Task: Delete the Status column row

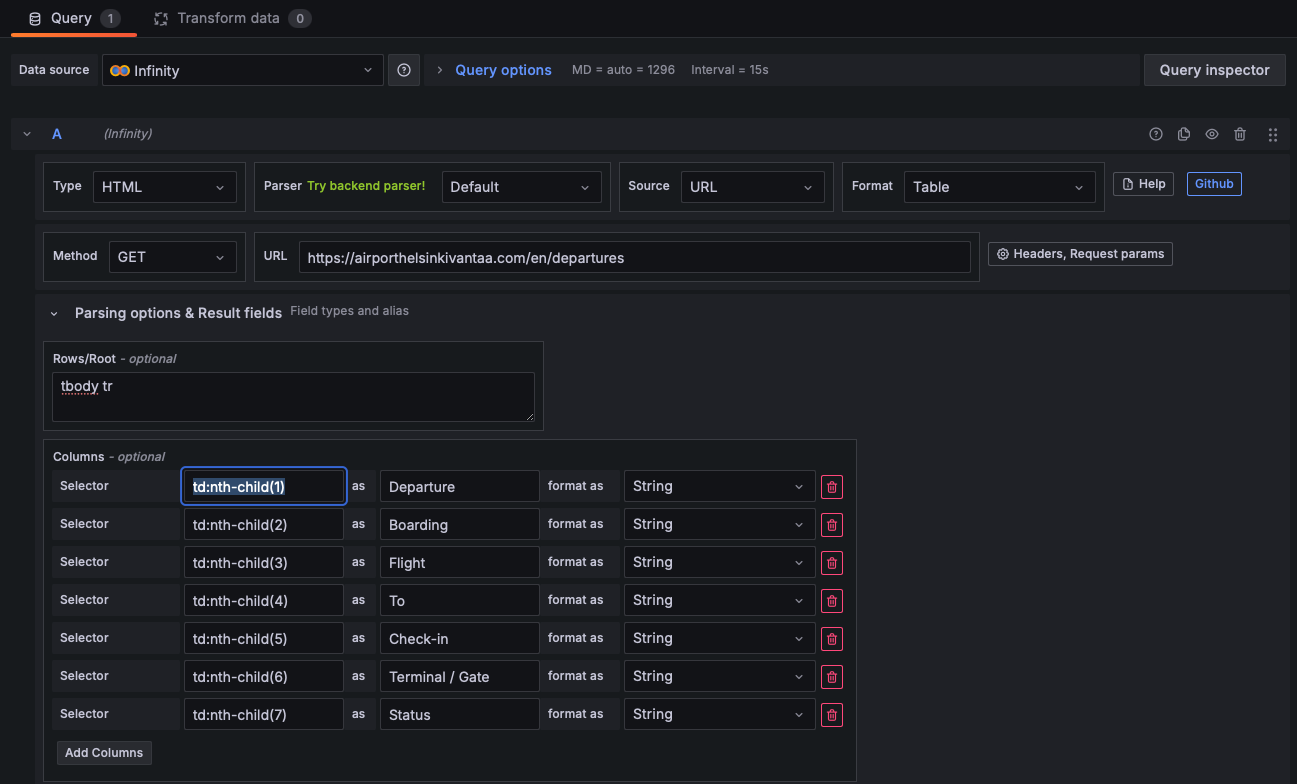Action: 832,715
